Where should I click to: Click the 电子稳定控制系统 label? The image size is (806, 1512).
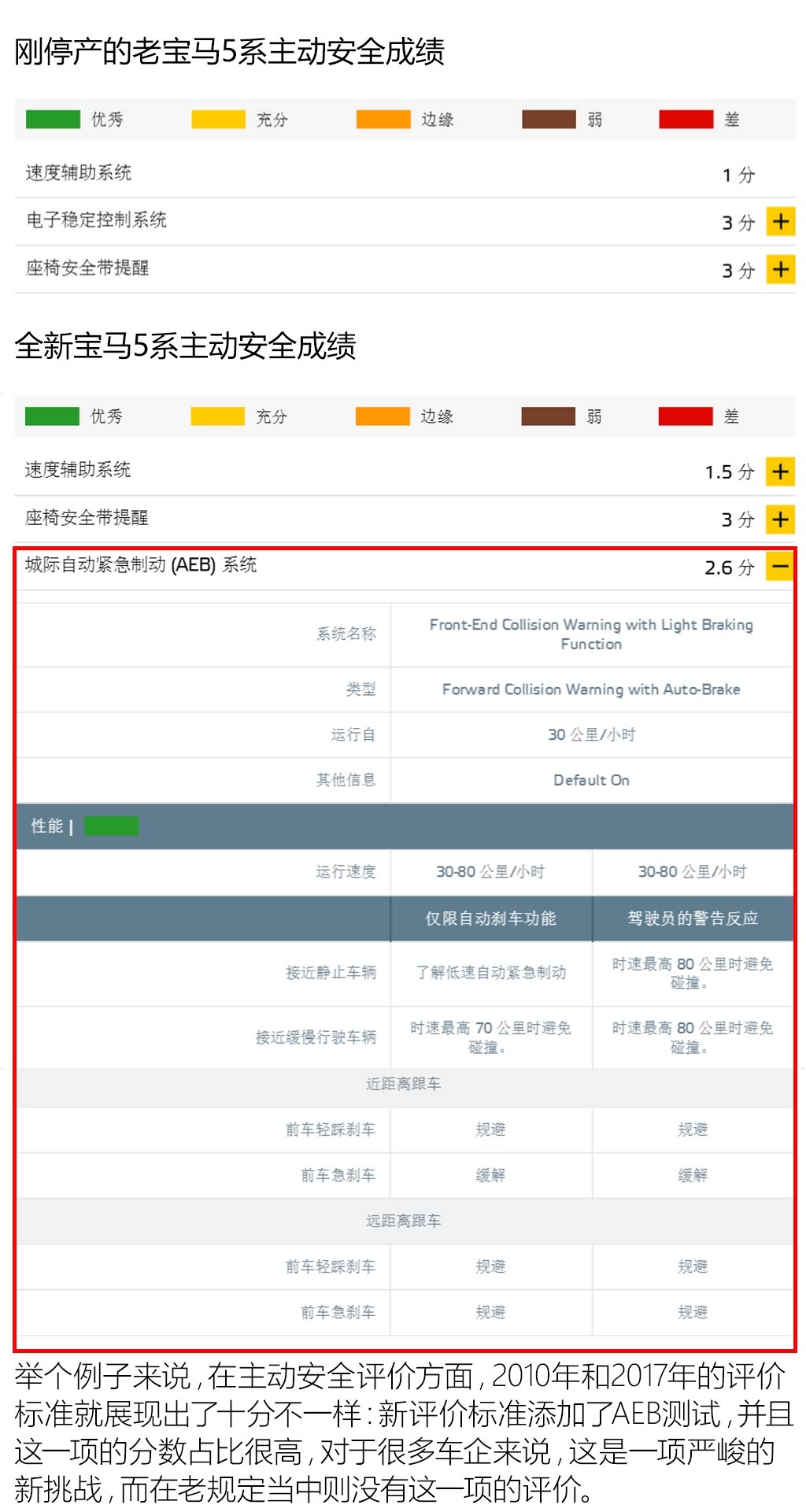tap(96, 220)
